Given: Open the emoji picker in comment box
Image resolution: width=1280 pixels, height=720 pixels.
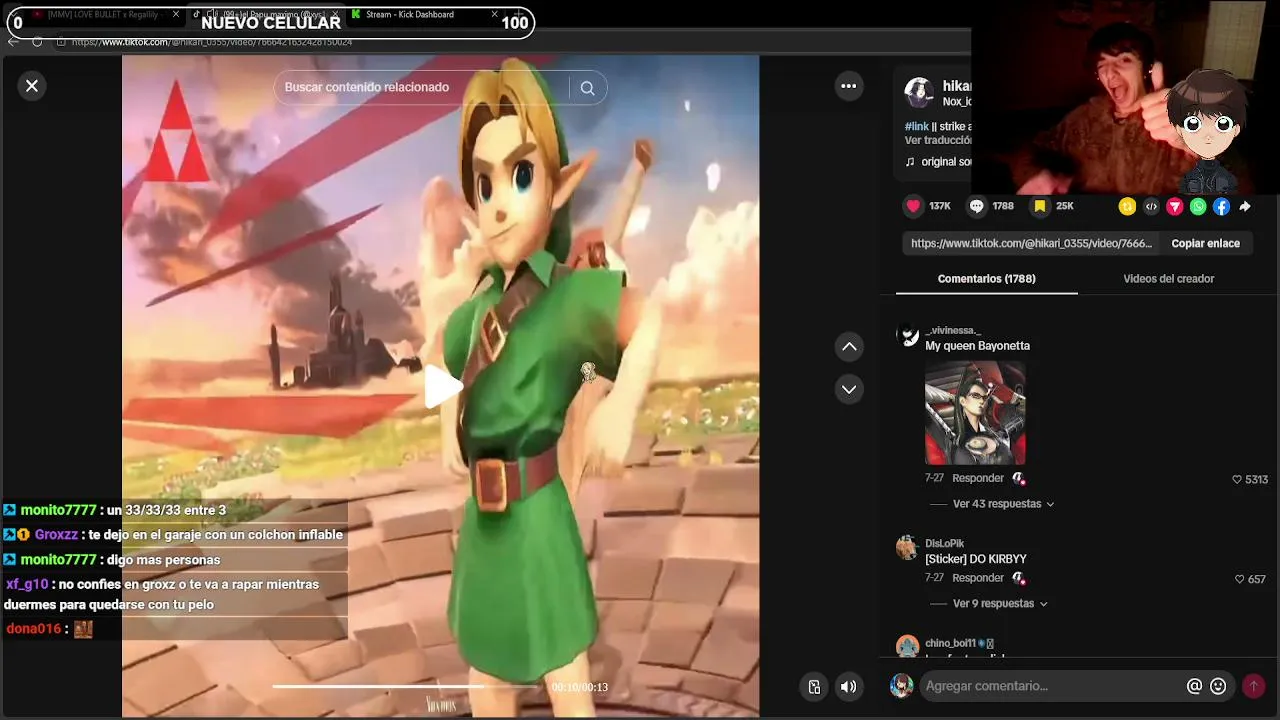Looking at the screenshot, I should point(1218,686).
